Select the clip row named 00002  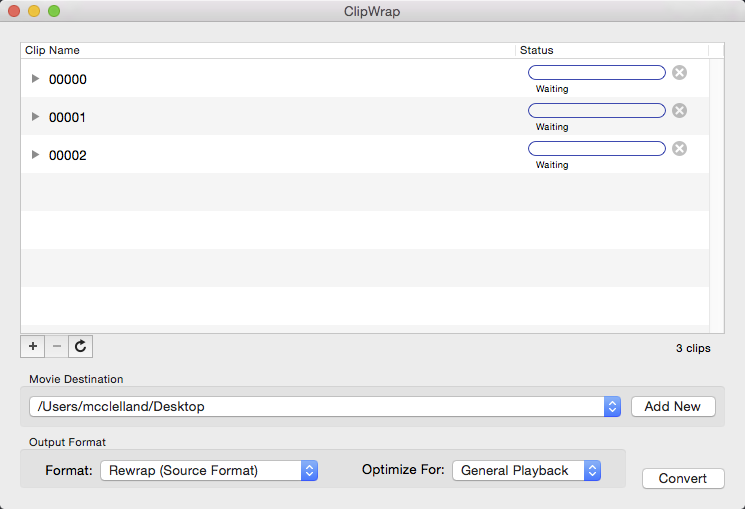click(365, 154)
